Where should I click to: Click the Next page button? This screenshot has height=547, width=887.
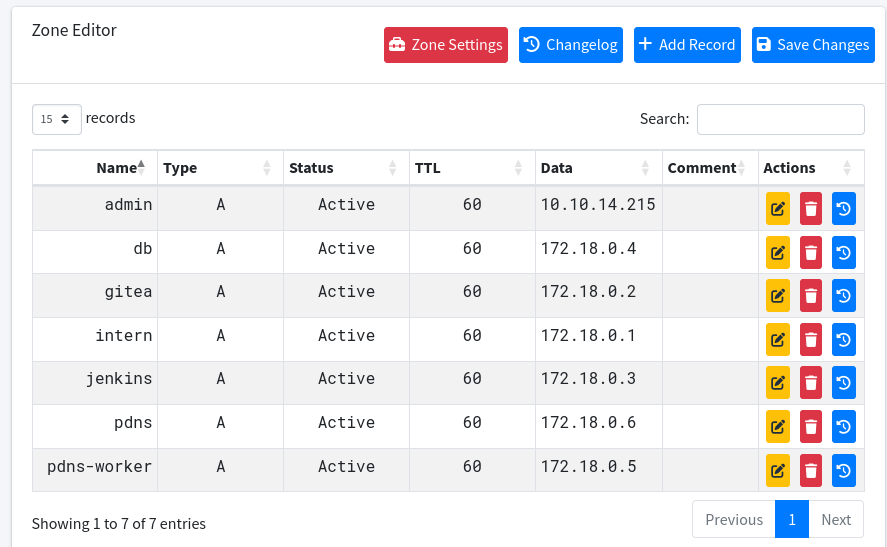pos(835,519)
